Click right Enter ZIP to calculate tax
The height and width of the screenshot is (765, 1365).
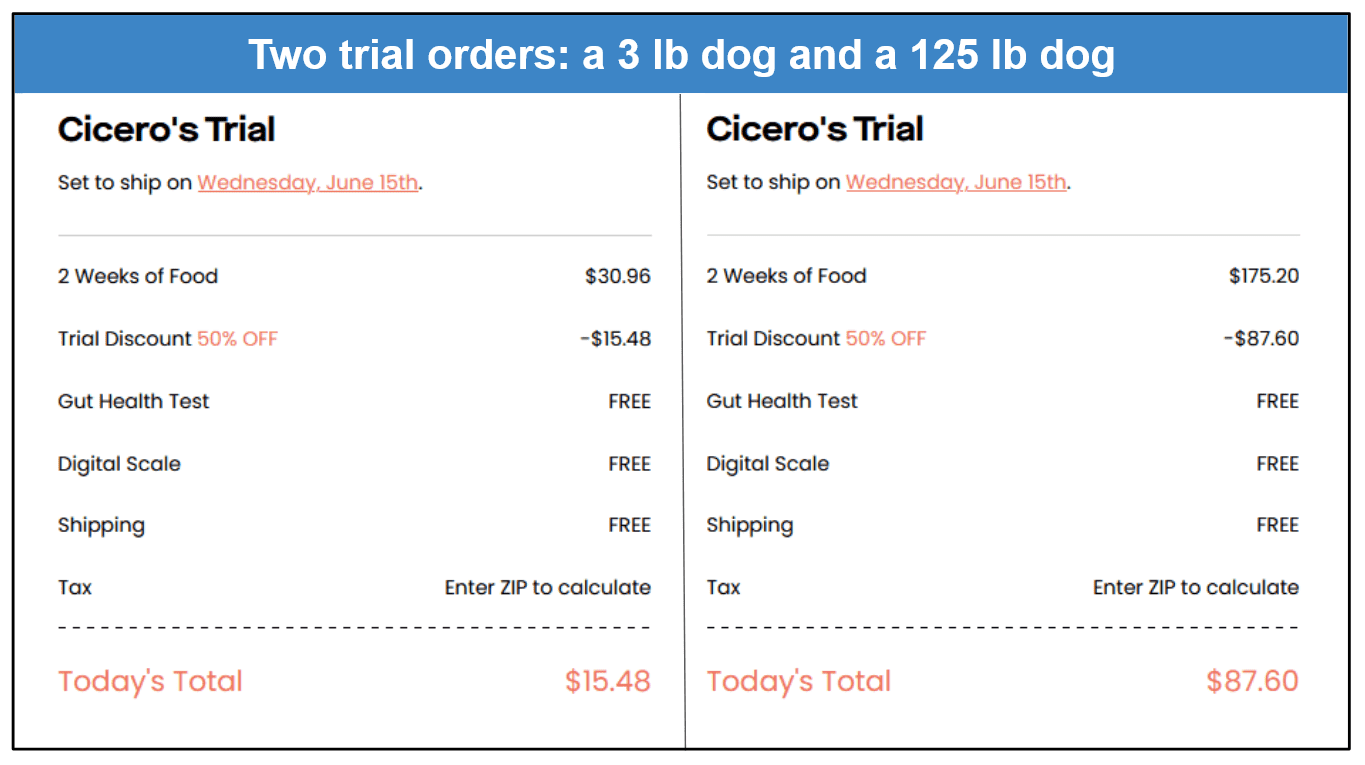pyautogui.click(x=1196, y=588)
